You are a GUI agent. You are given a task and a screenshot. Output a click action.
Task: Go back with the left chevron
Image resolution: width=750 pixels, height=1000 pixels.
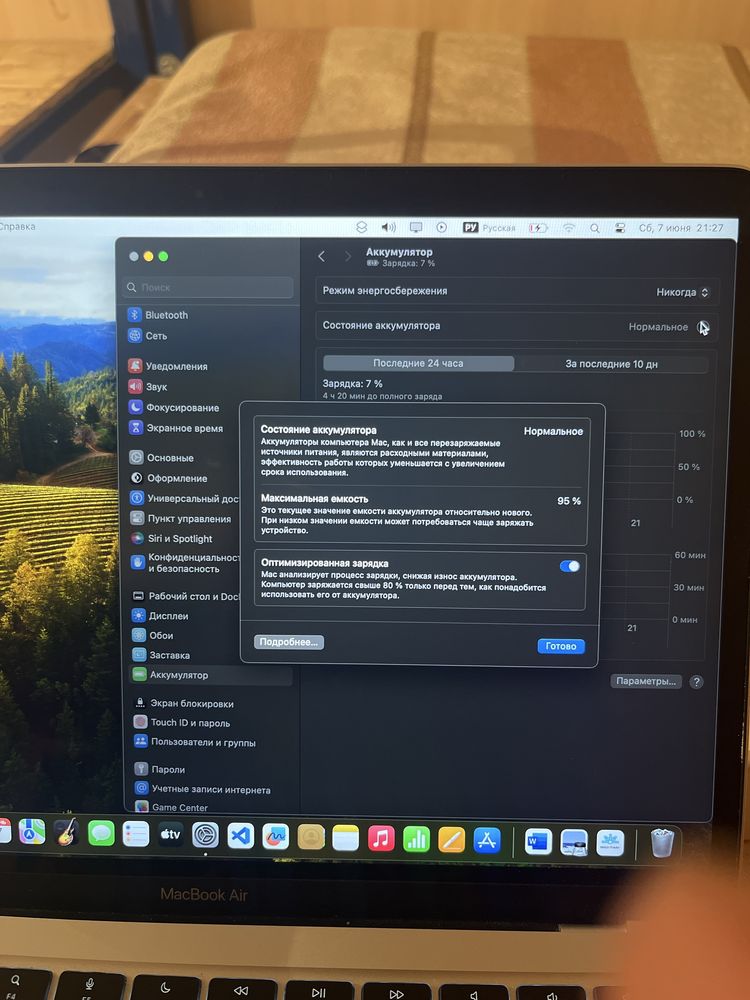pos(321,256)
